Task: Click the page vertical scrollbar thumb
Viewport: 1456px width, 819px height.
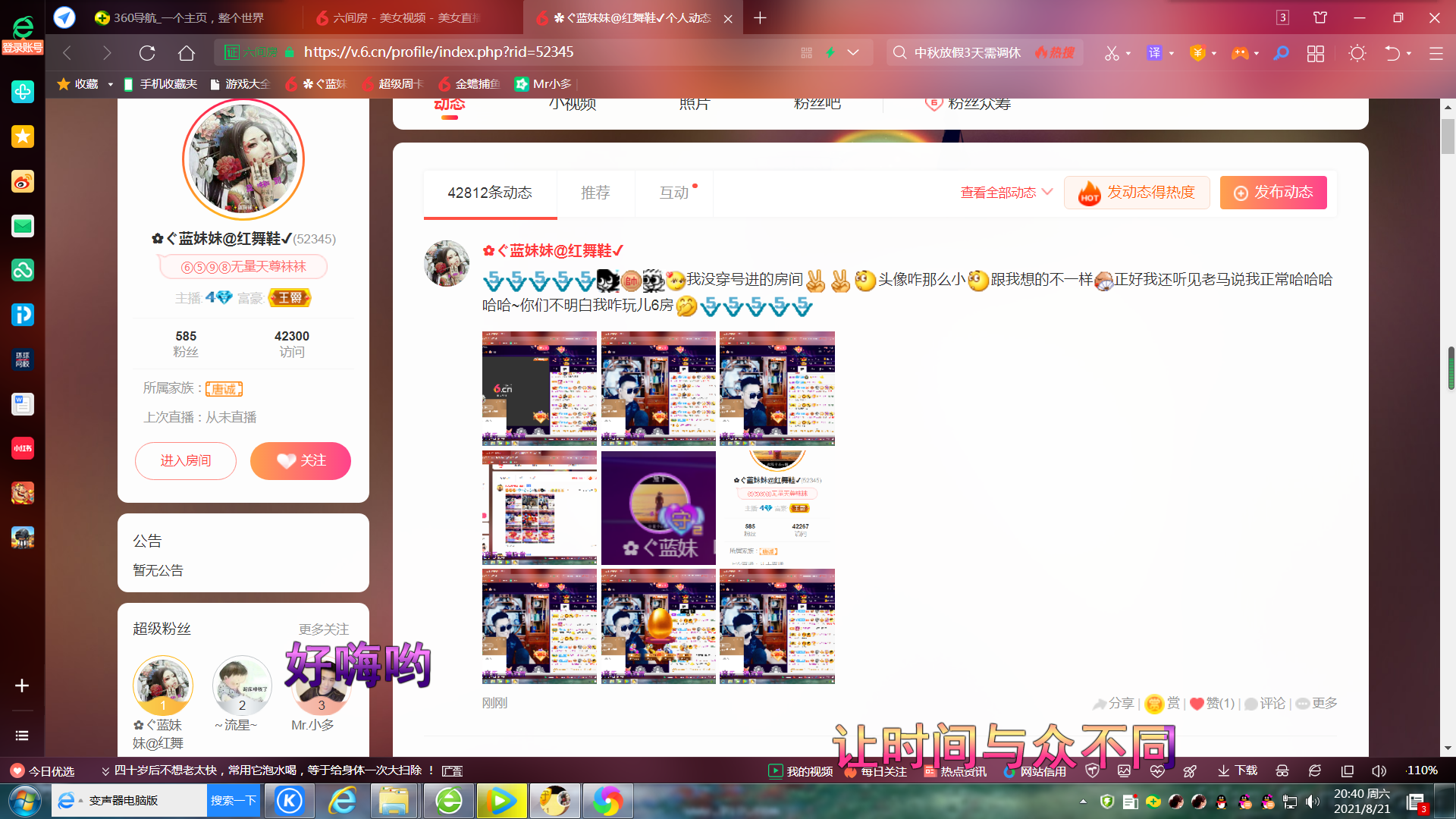Action: [1448, 136]
